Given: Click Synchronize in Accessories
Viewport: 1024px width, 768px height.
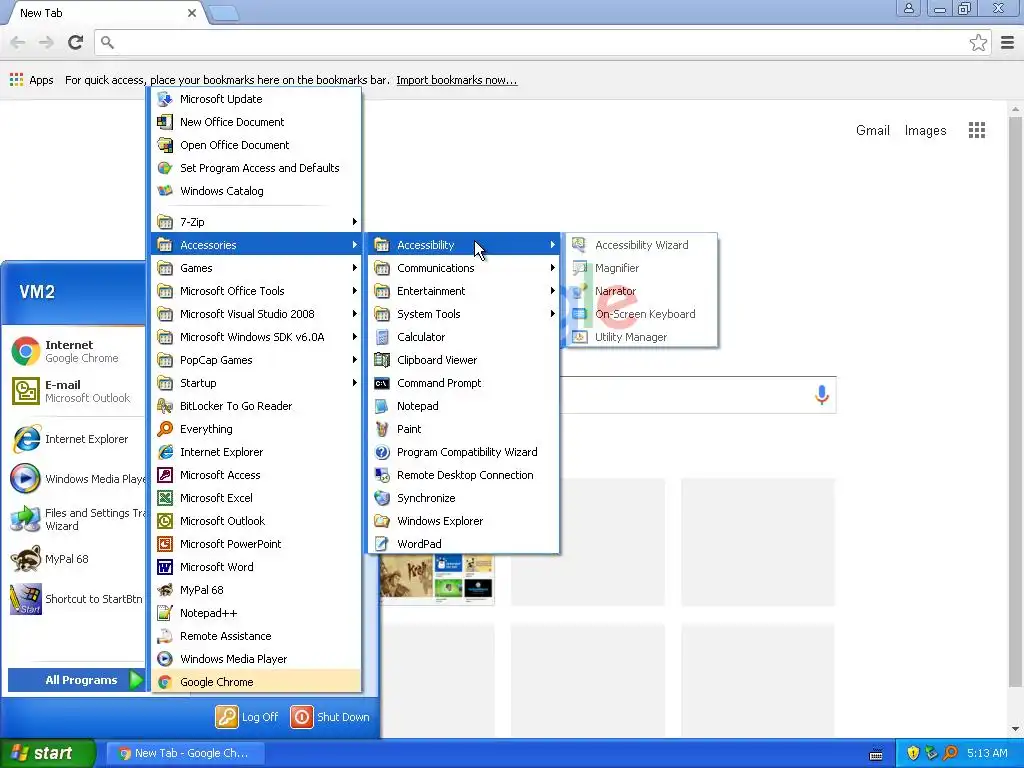Looking at the screenshot, I should 464,498.
